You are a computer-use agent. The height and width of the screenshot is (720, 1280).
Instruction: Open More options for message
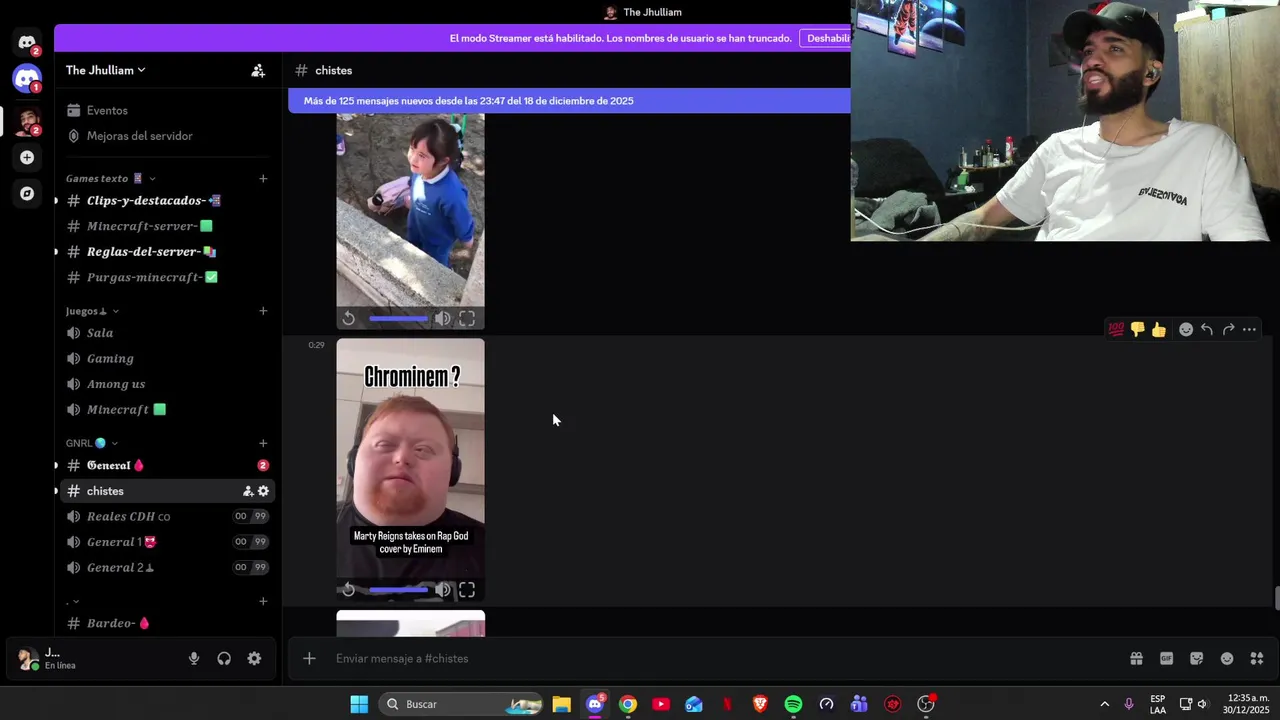1249,329
